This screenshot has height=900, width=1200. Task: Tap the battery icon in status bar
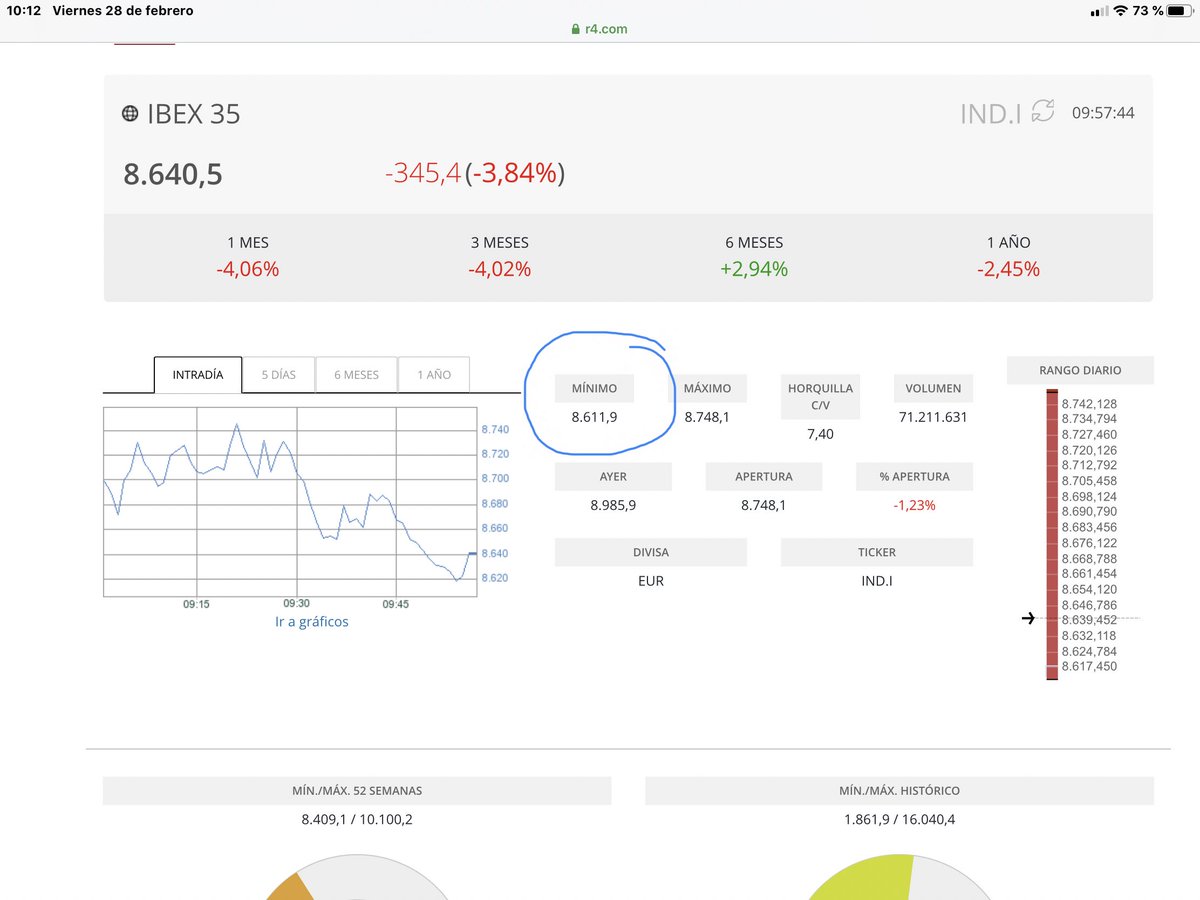(x=1180, y=11)
